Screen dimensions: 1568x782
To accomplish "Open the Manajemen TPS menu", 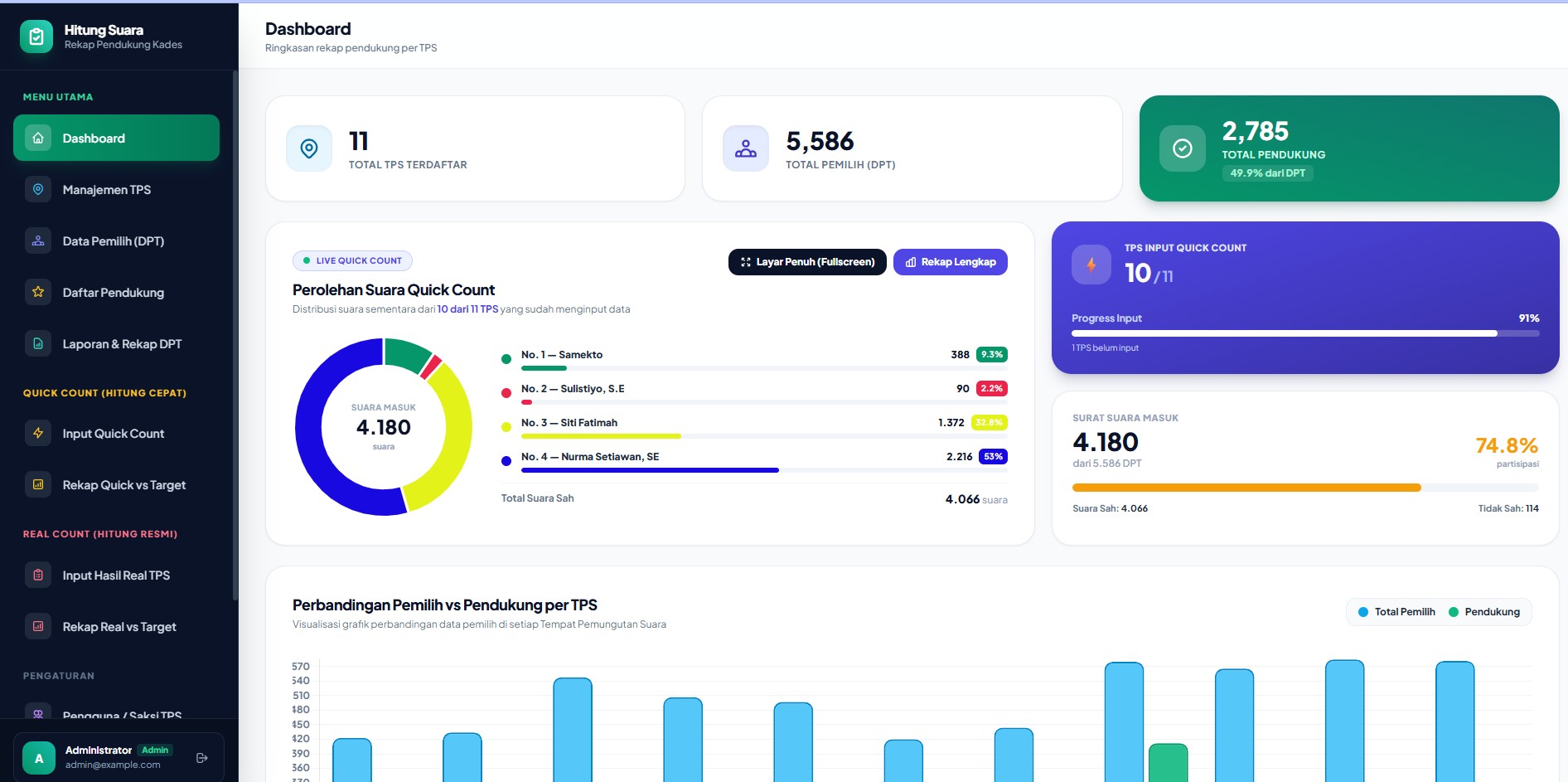I will coord(116,189).
